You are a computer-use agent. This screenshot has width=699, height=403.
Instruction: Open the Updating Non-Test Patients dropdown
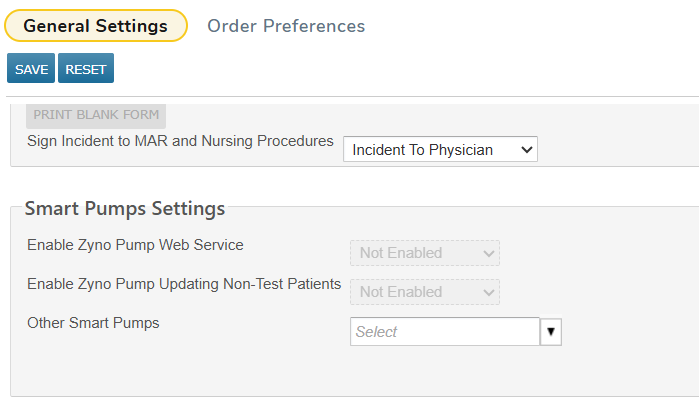pyautogui.click(x=425, y=292)
